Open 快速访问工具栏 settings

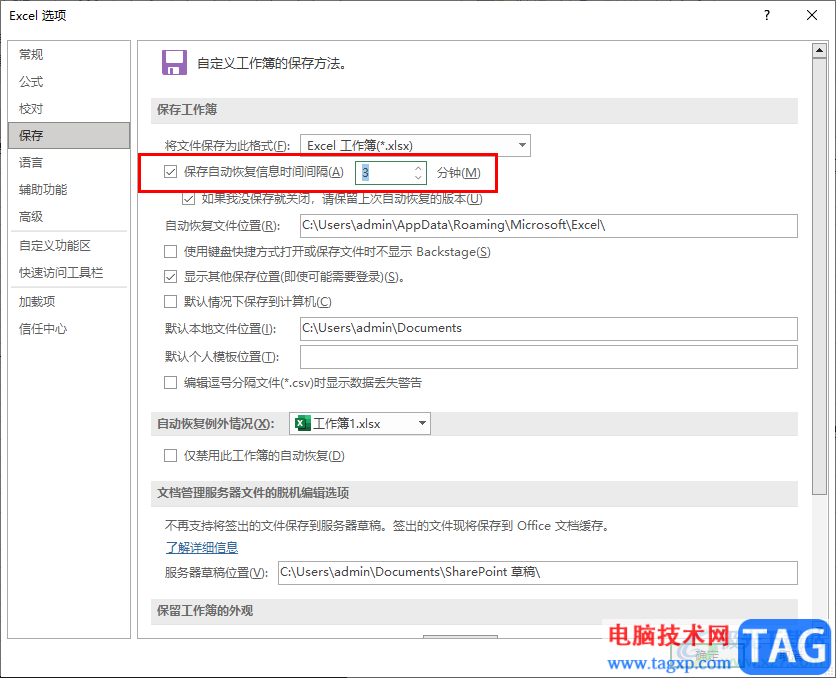click(x=69, y=273)
